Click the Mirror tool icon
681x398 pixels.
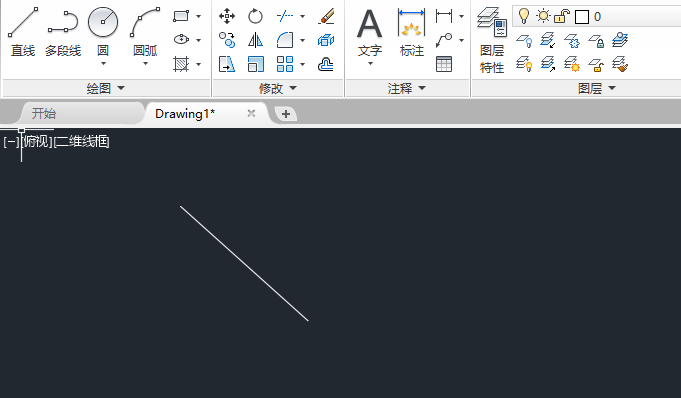255,40
